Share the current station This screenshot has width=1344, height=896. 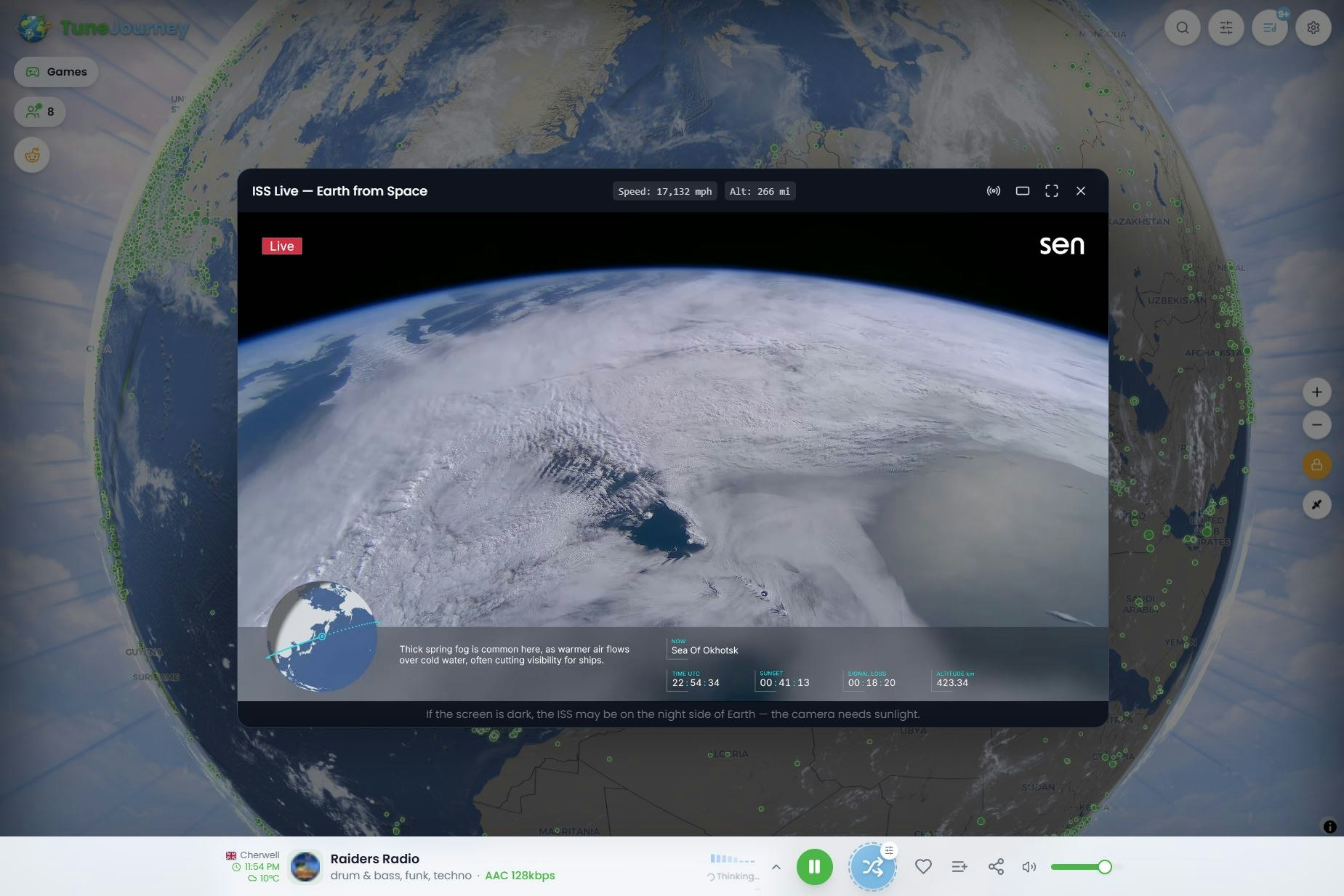point(996,867)
